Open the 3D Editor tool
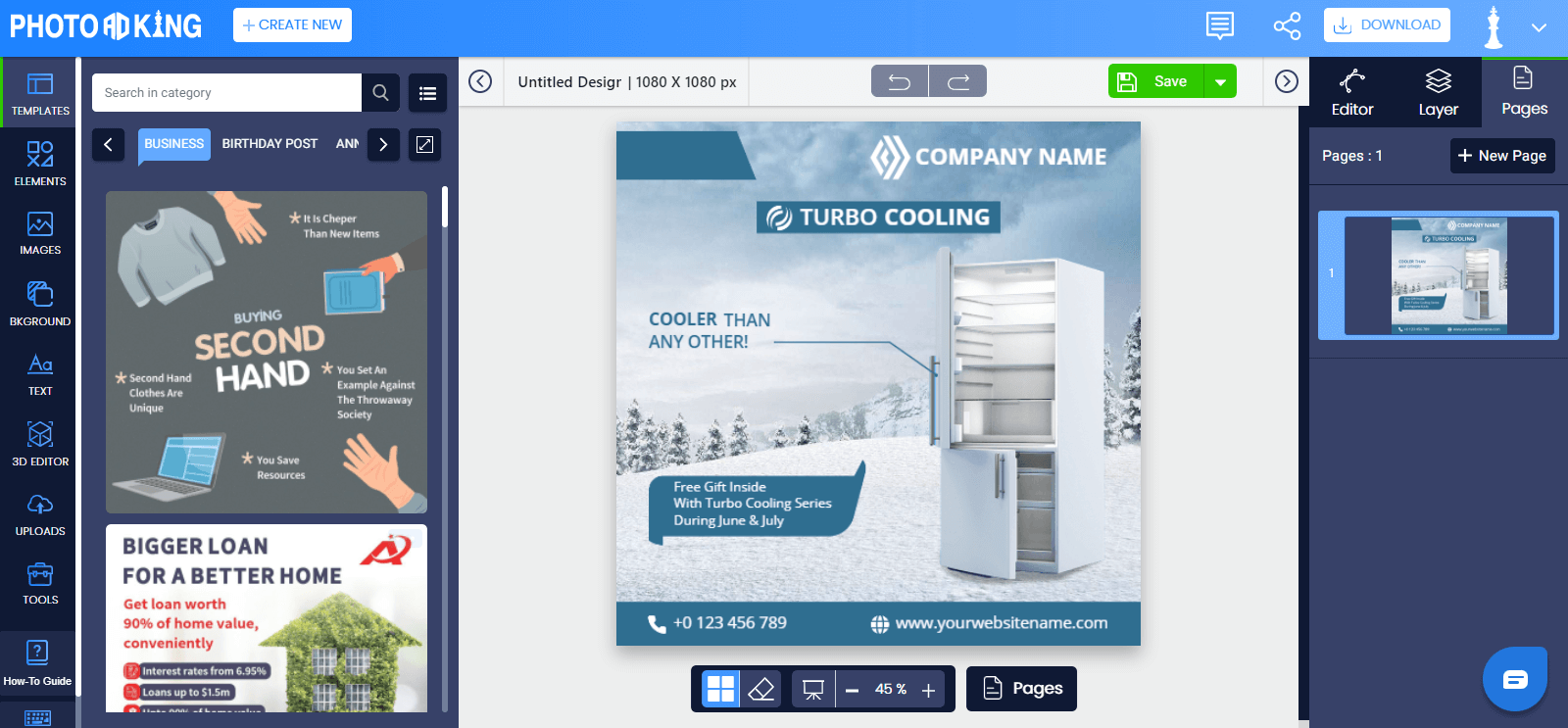Screen dimensions: 1568x728 click(40, 443)
